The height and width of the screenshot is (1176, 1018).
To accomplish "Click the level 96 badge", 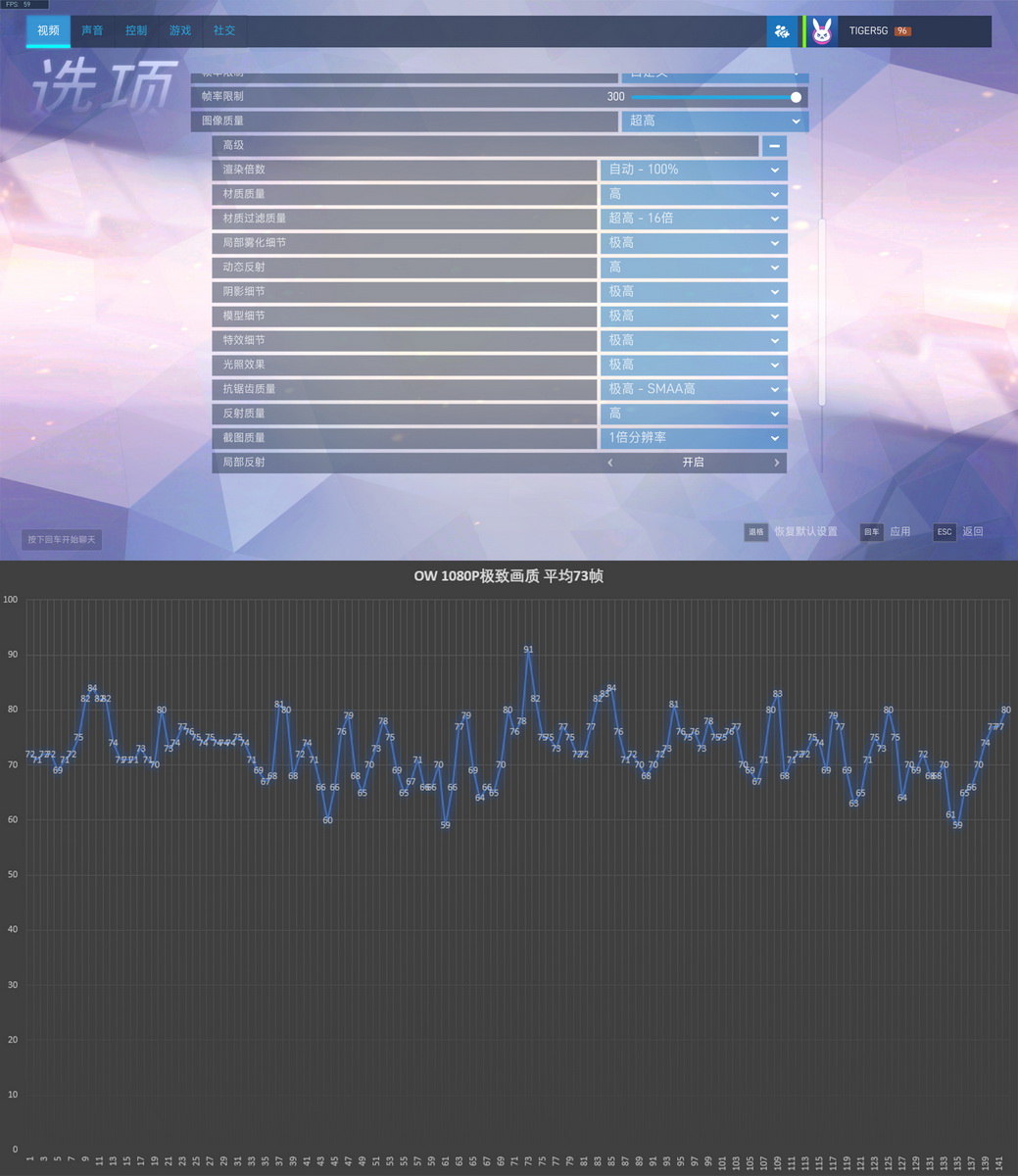I will [902, 31].
